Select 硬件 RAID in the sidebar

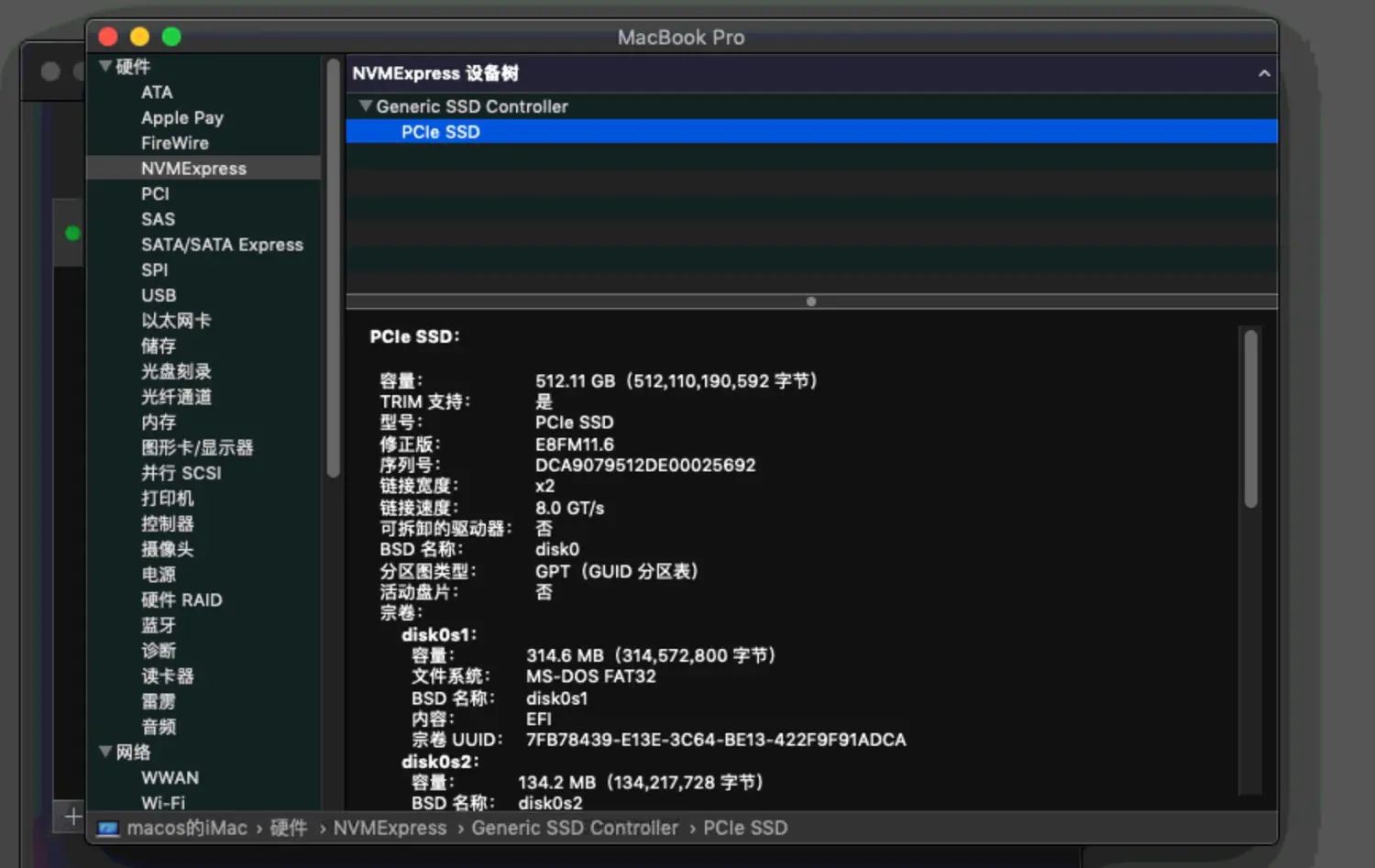click(x=181, y=600)
